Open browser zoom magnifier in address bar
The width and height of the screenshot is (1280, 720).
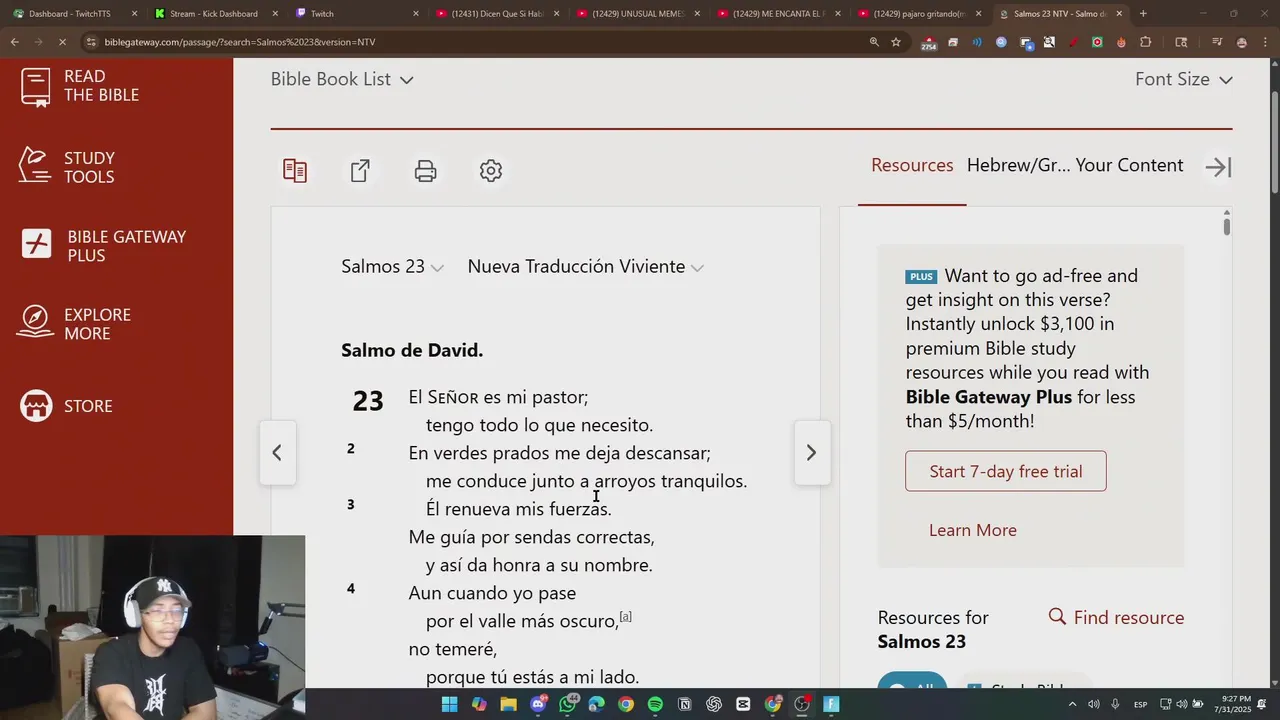click(874, 42)
